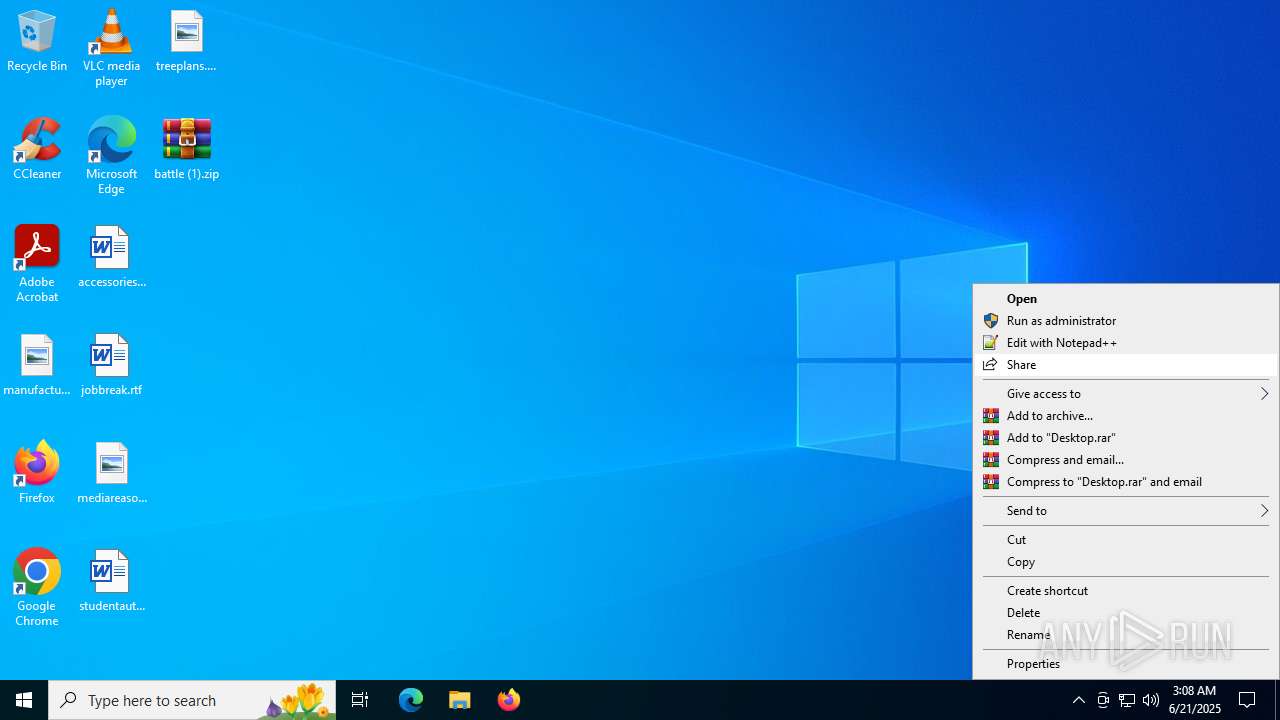Image resolution: width=1280 pixels, height=720 pixels.
Task: Choose Add to archive... option
Action: [1126, 416]
